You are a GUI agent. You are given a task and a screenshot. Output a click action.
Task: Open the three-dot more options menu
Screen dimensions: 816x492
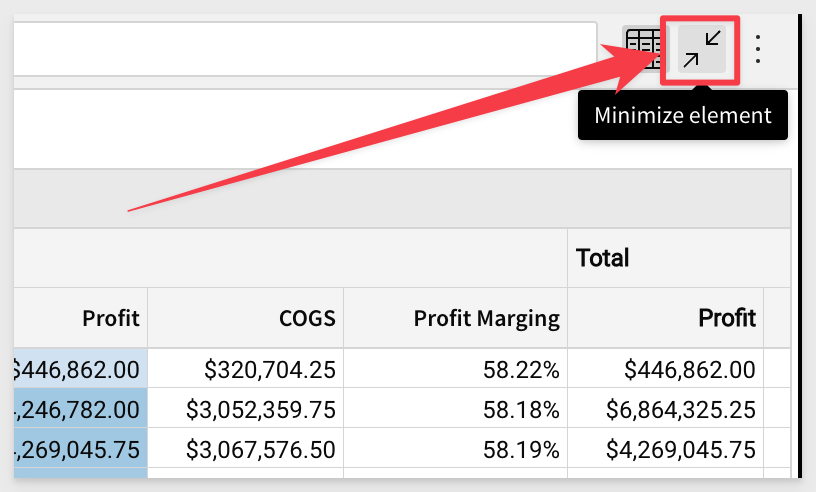[x=758, y=49]
